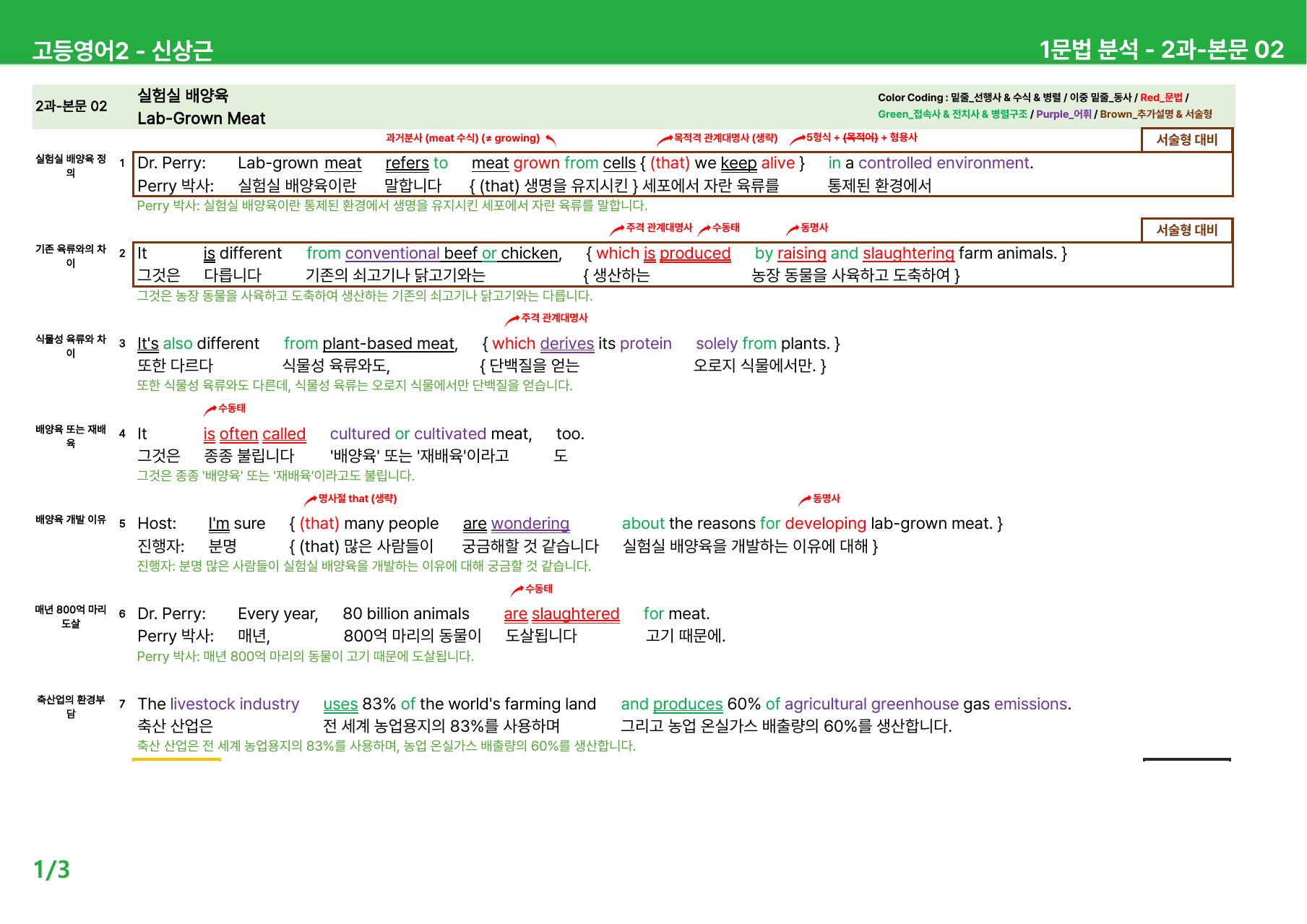
Task: Click the red word 'called' in sentence 4
Action: 284,434
